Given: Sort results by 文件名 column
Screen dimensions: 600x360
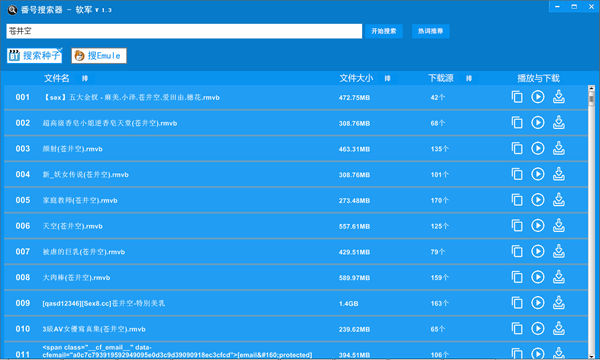Looking at the screenshot, I should (85, 78).
